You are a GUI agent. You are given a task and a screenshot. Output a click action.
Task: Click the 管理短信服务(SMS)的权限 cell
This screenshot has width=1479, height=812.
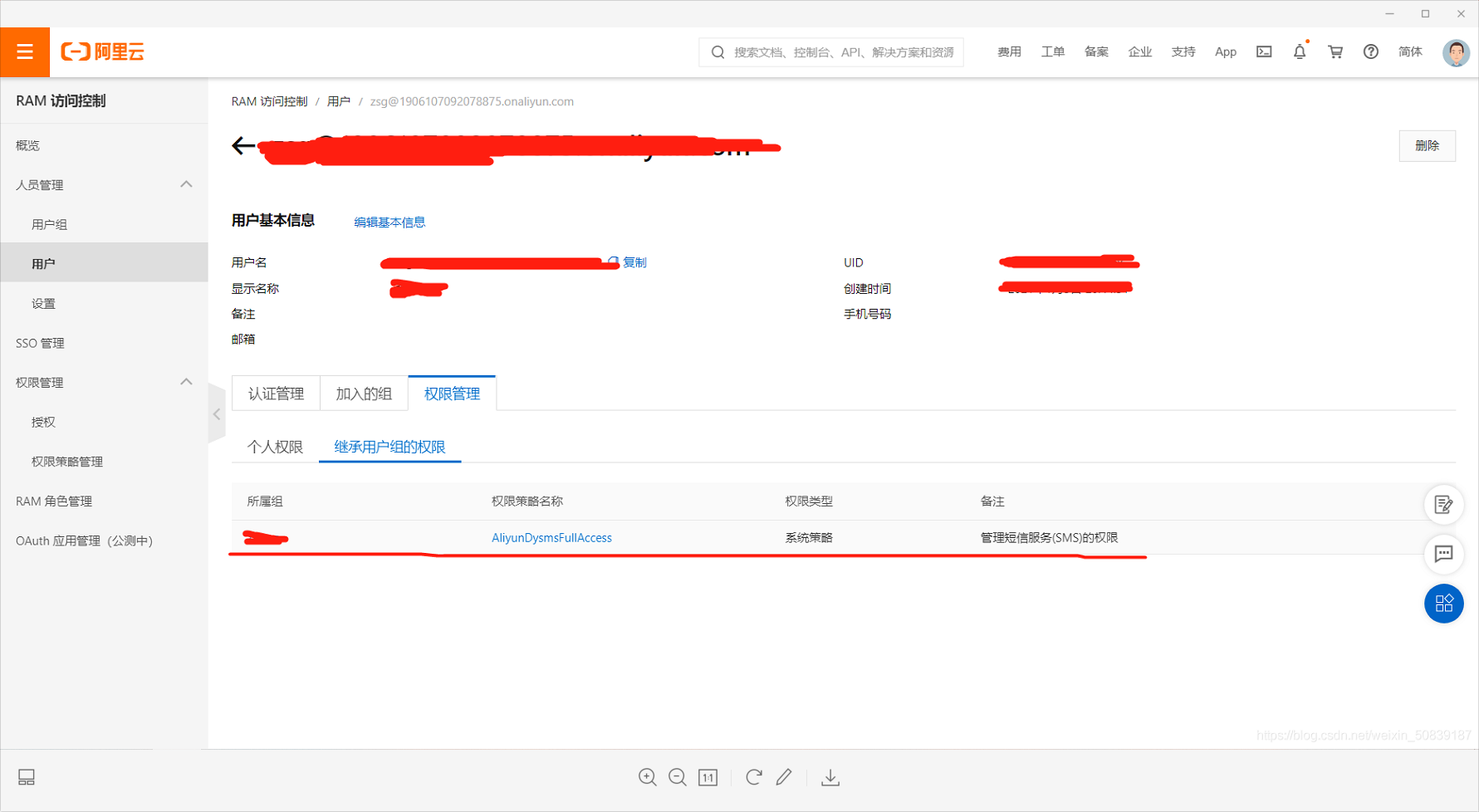(1049, 538)
